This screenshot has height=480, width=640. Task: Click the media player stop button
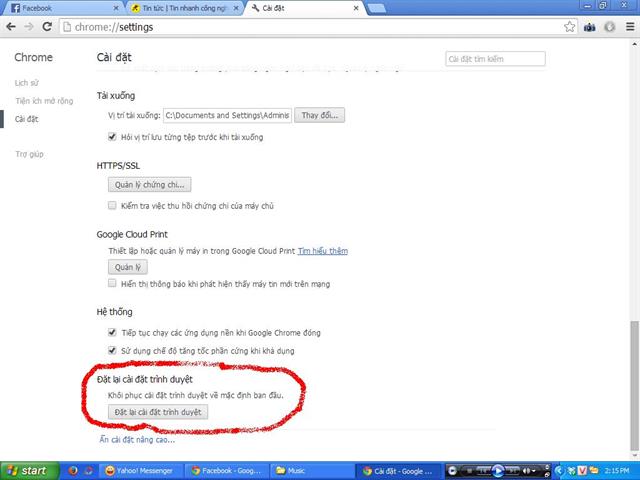(x=469, y=471)
